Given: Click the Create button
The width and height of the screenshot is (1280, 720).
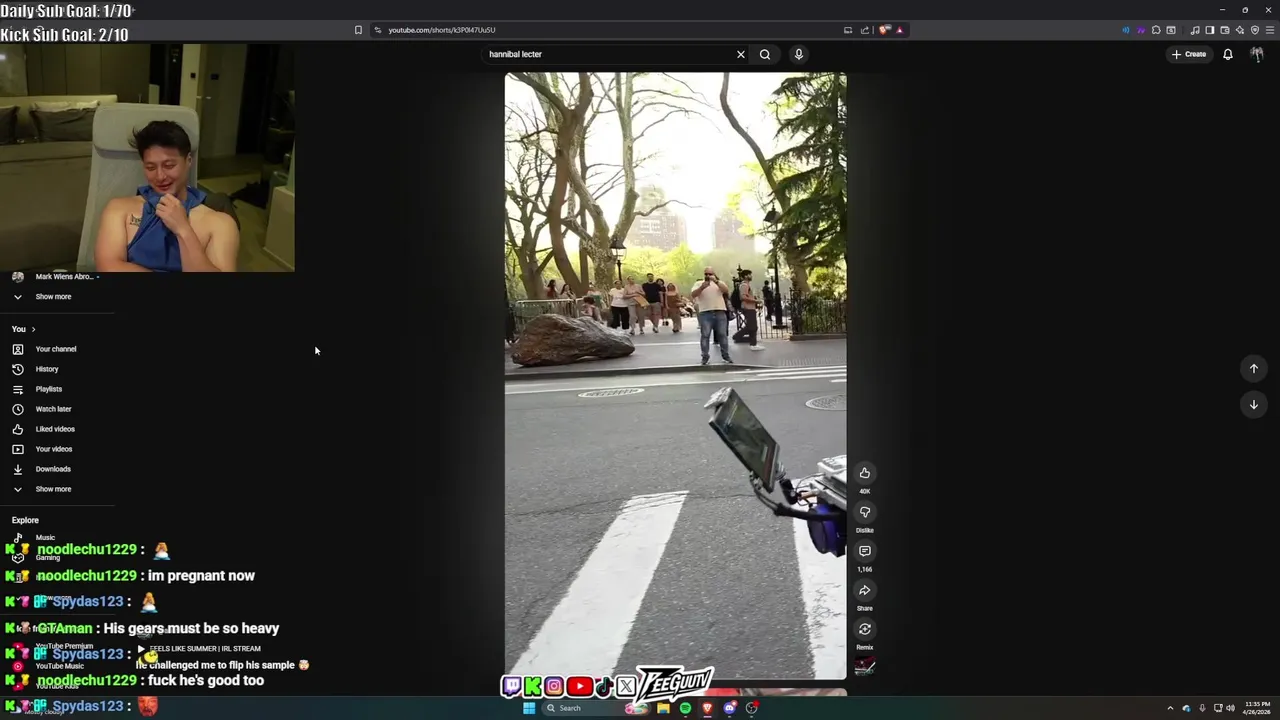Looking at the screenshot, I should [x=1189, y=54].
